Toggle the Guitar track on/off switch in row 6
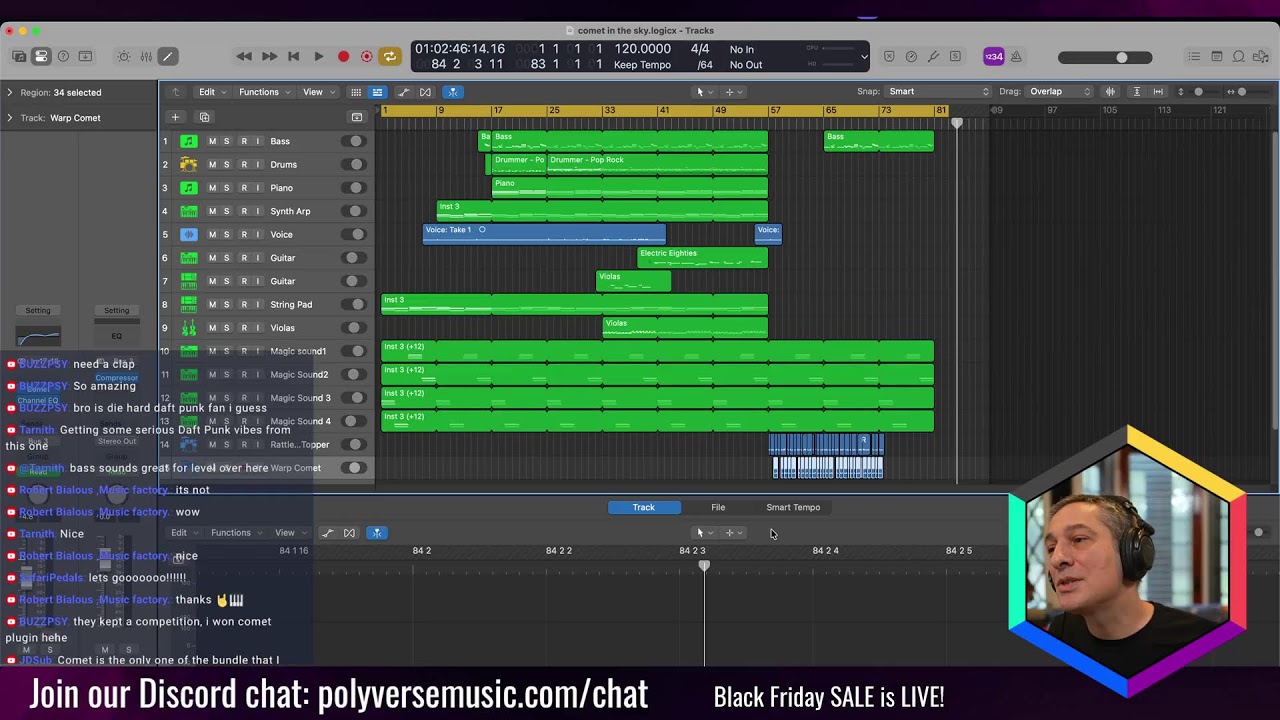This screenshot has width=1280, height=720. pyautogui.click(x=353, y=258)
